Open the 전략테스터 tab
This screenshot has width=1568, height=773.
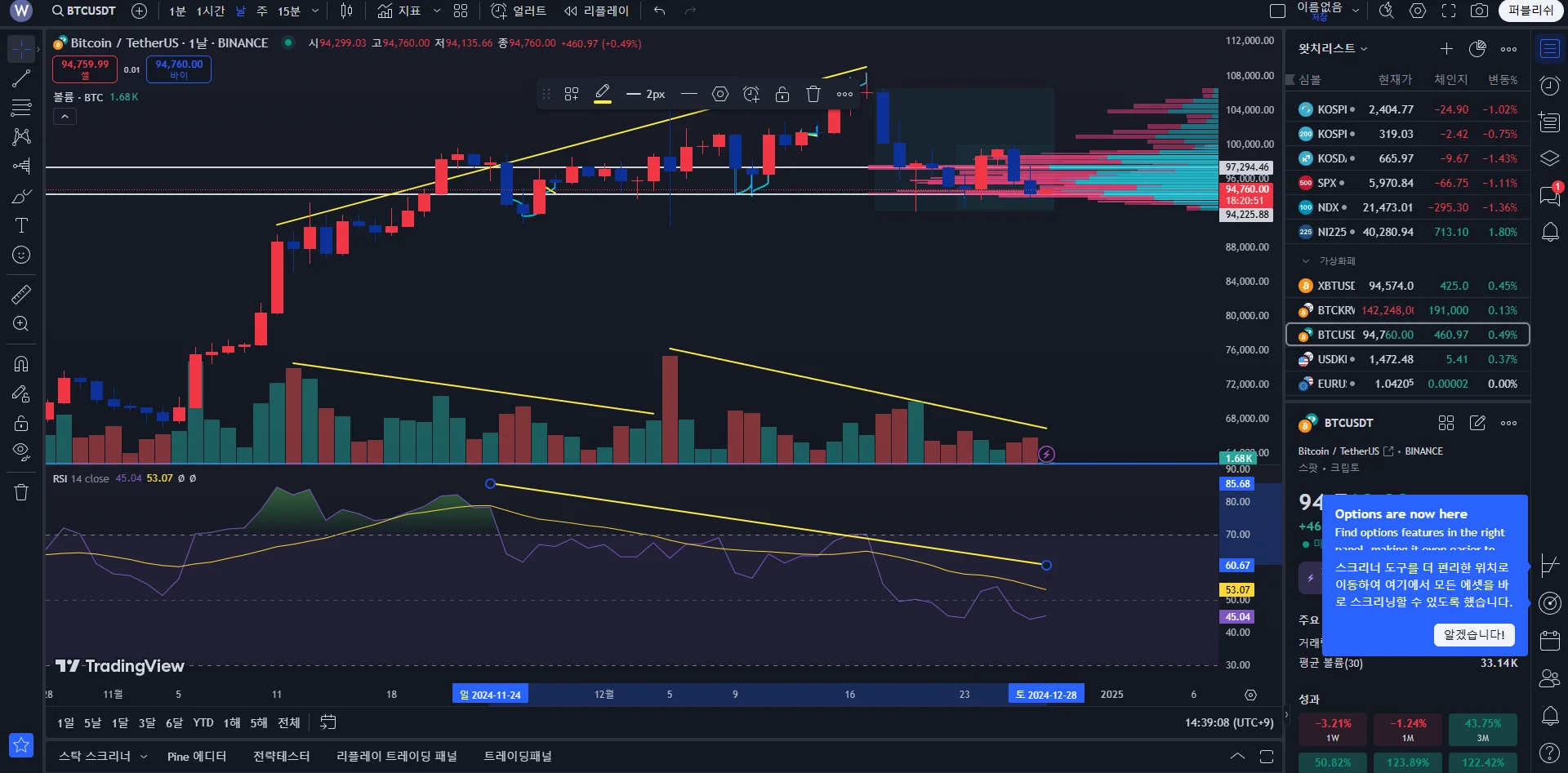(x=282, y=757)
